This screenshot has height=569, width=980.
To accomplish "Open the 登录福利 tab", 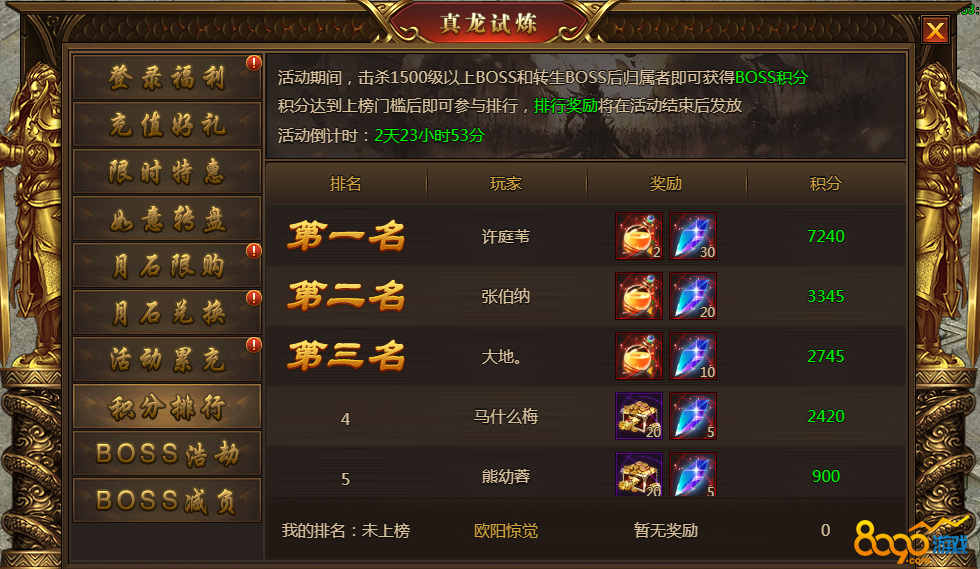I will point(167,78).
